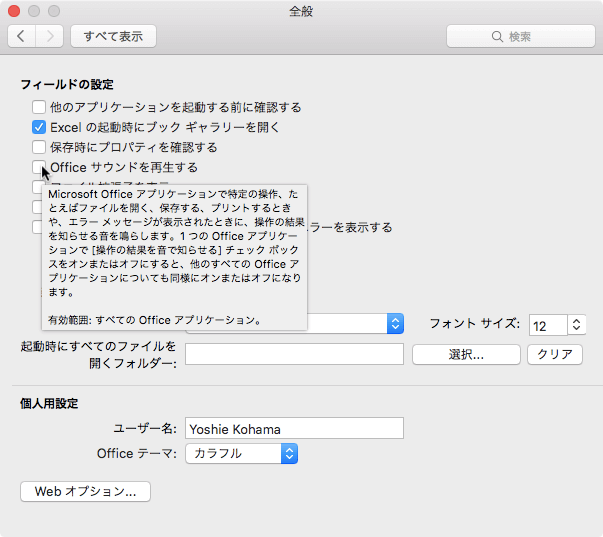Go back with the left chevron button

[22, 36]
